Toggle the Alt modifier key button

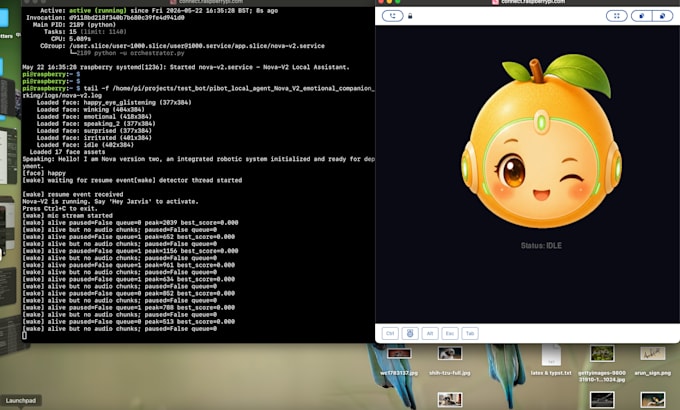point(430,333)
